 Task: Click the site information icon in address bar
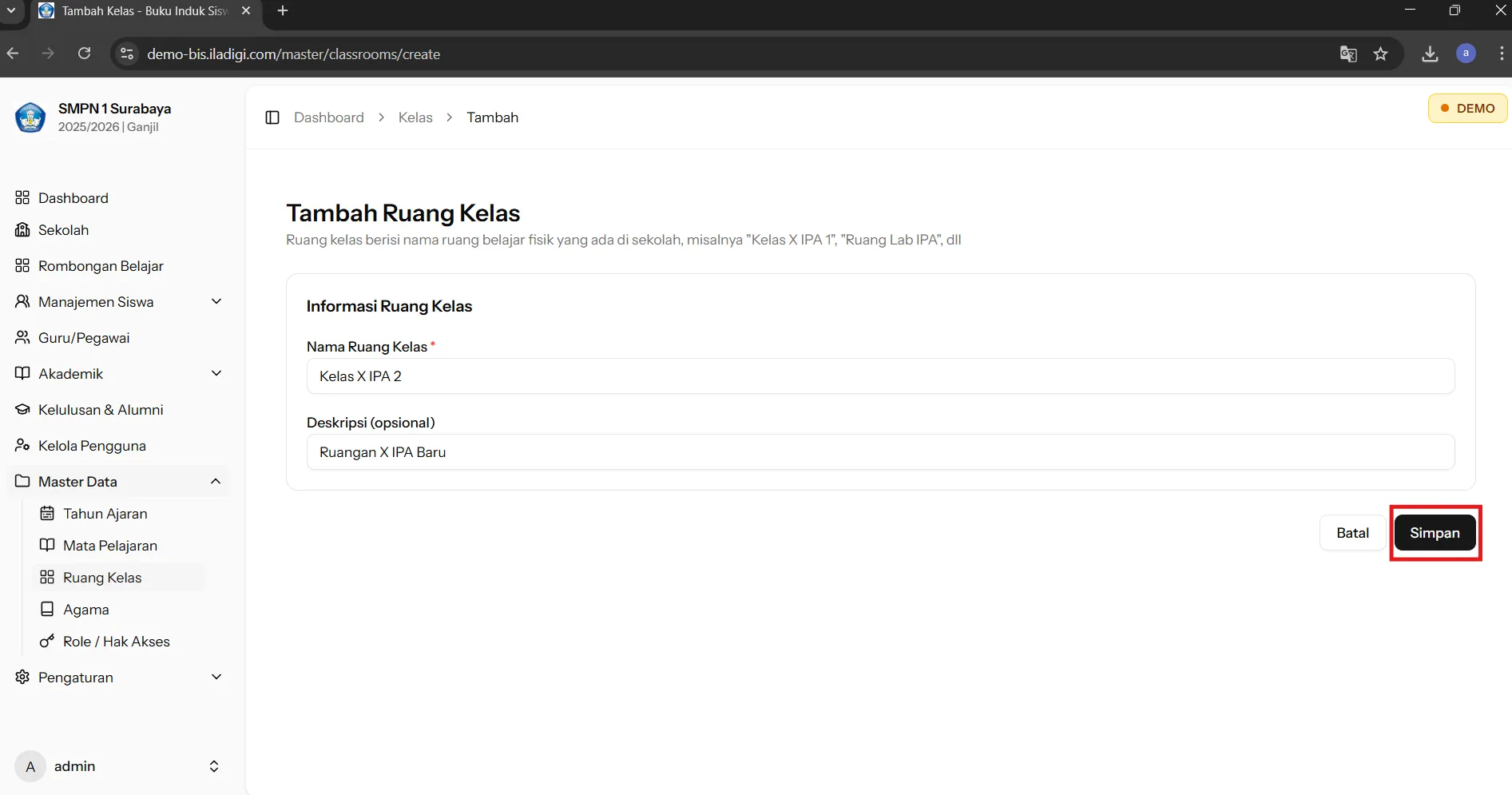[x=126, y=54]
